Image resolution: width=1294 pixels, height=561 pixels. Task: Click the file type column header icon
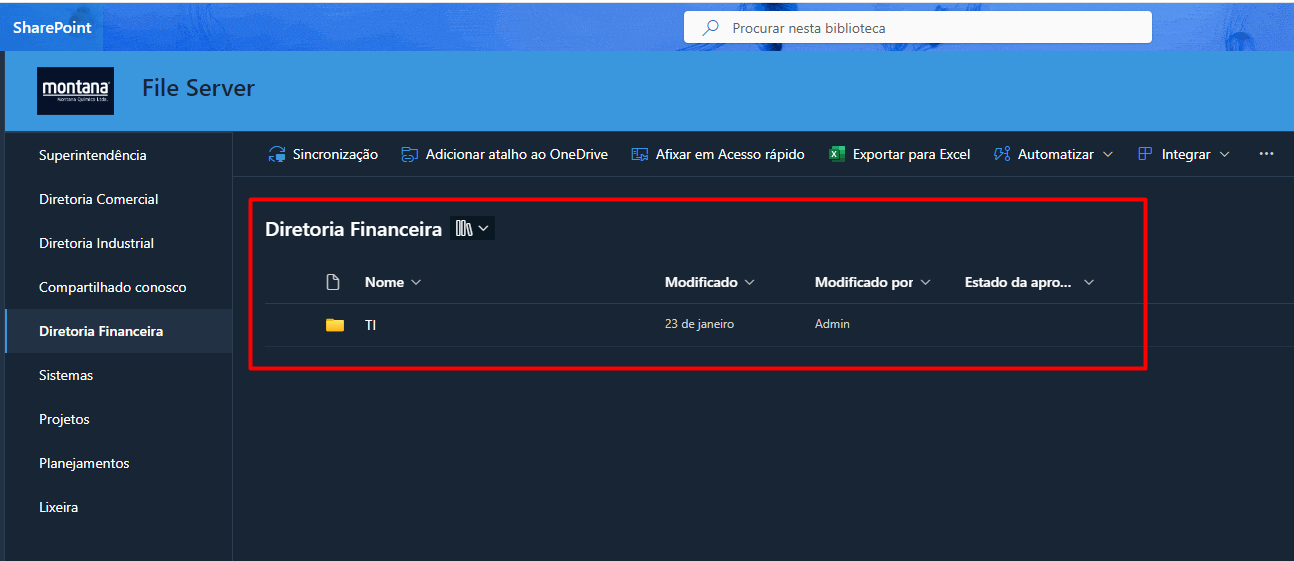(334, 283)
